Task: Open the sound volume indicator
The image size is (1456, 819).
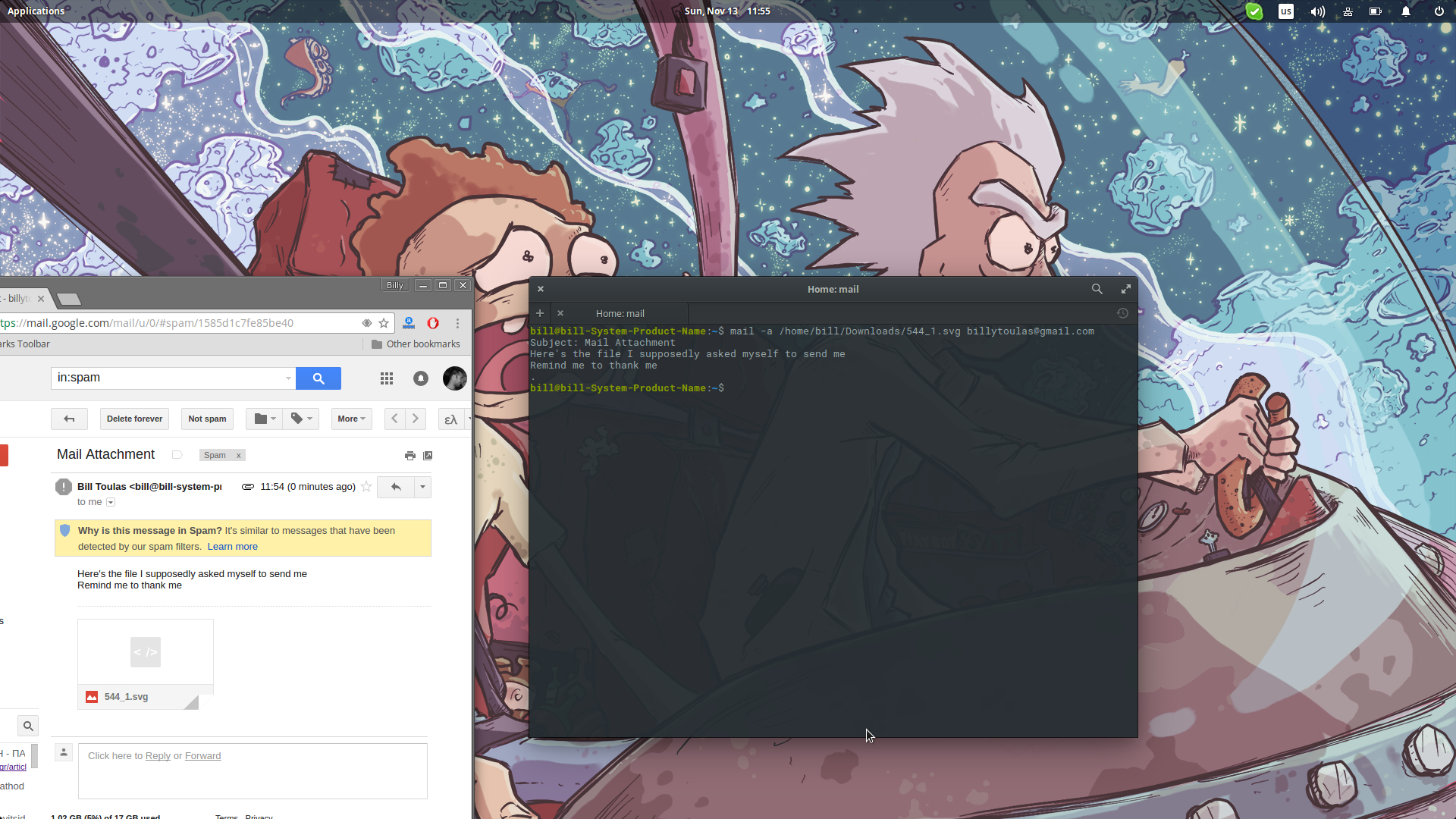Action: 1317,11
